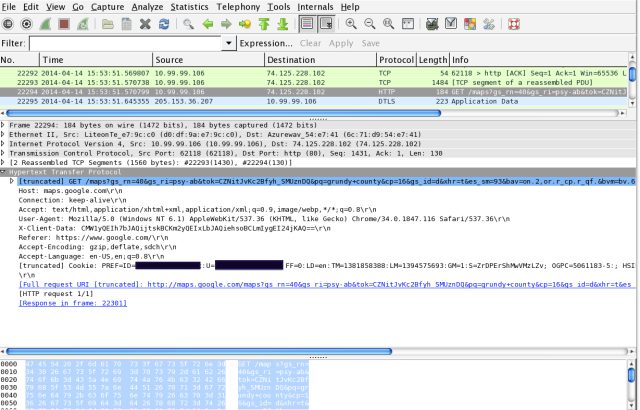Open the File menu
This screenshot has height=410, width=640.
coord(9,7)
